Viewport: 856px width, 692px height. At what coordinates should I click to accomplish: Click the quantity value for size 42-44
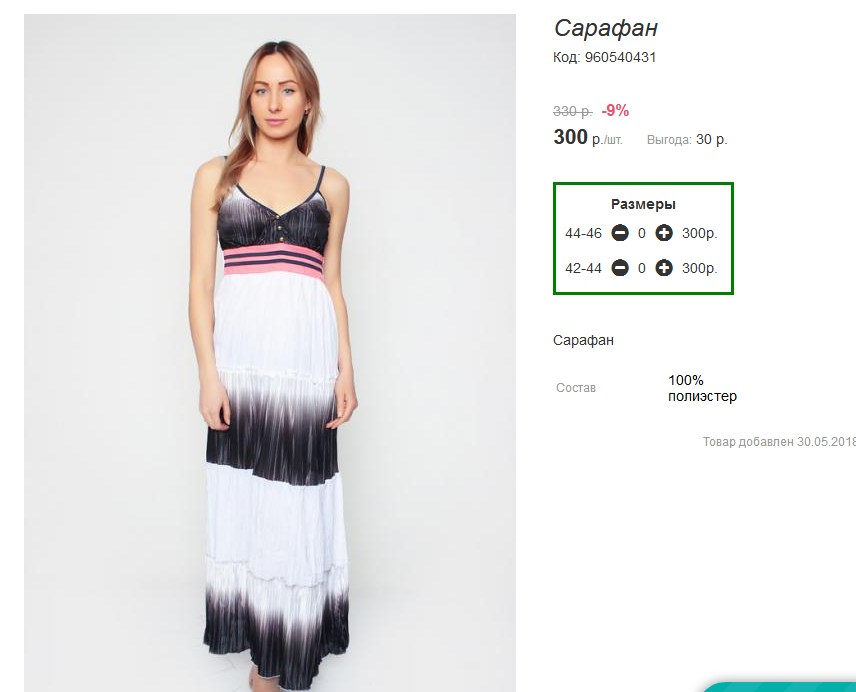(x=642, y=268)
